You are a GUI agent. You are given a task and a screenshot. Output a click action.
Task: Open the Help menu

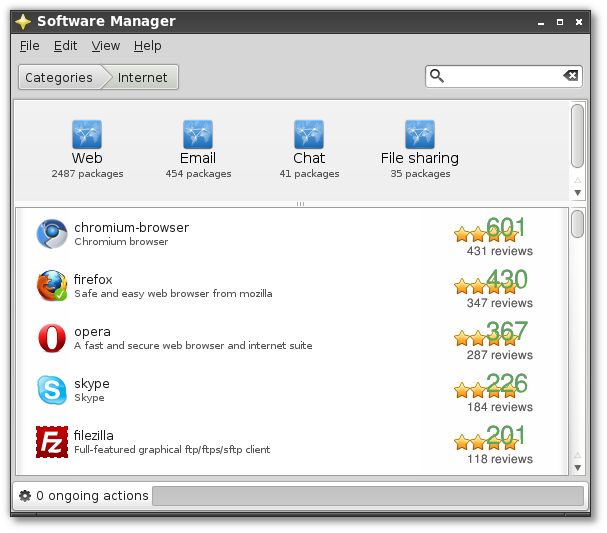pyautogui.click(x=147, y=46)
